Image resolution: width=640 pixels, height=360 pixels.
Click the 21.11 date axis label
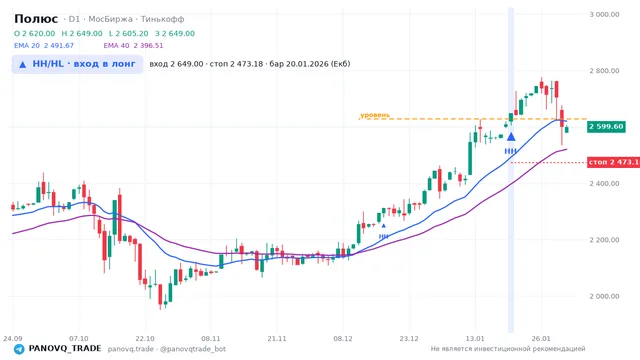pos(277,338)
